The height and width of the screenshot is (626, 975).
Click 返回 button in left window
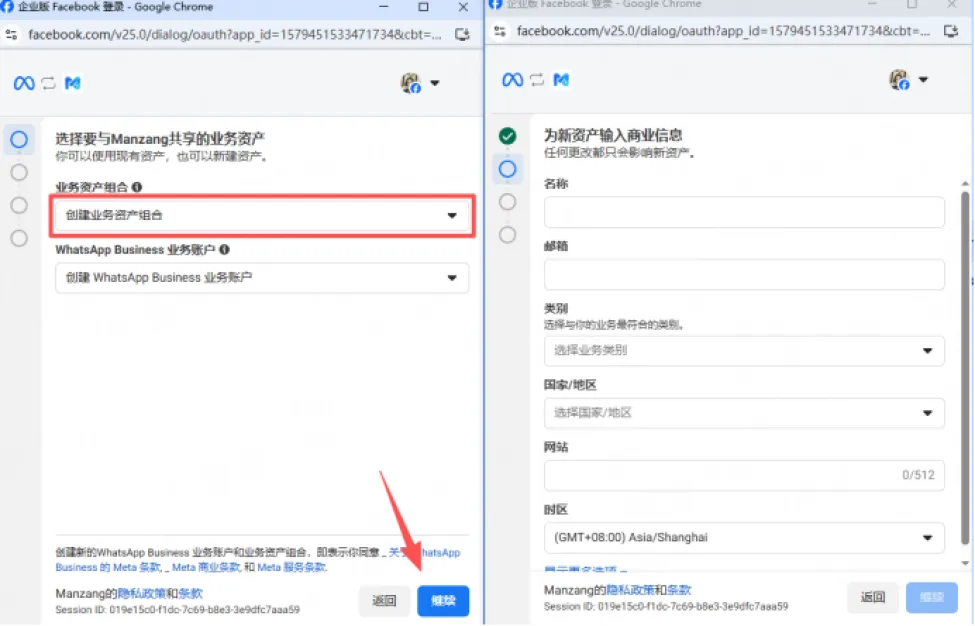click(x=384, y=601)
